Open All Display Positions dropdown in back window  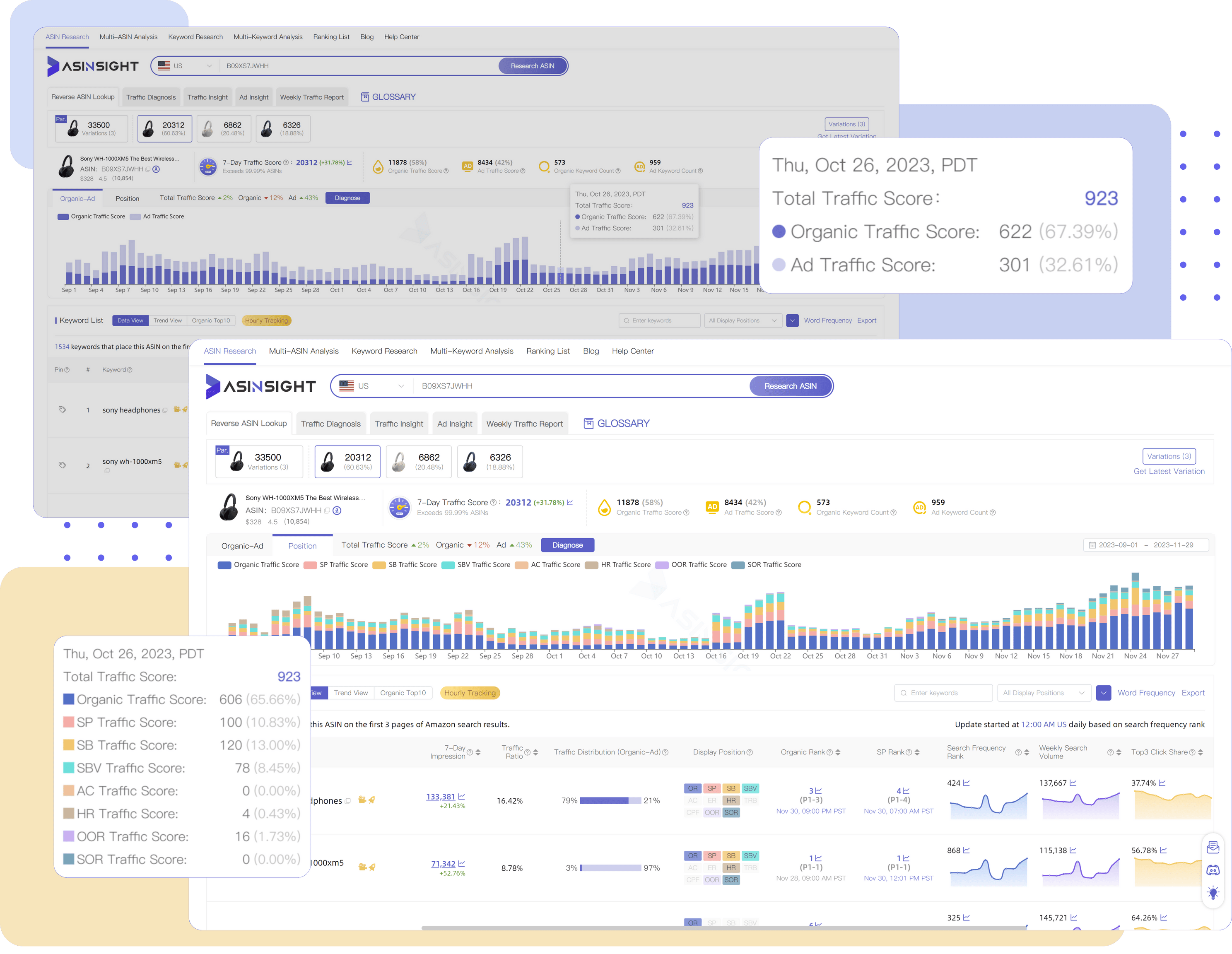pyautogui.click(x=743, y=320)
